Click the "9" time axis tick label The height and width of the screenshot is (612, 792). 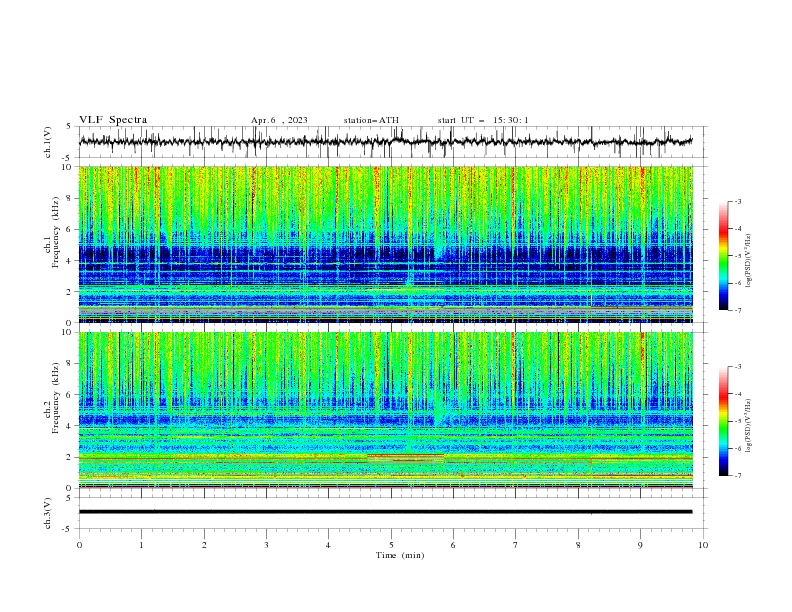click(640, 545)
